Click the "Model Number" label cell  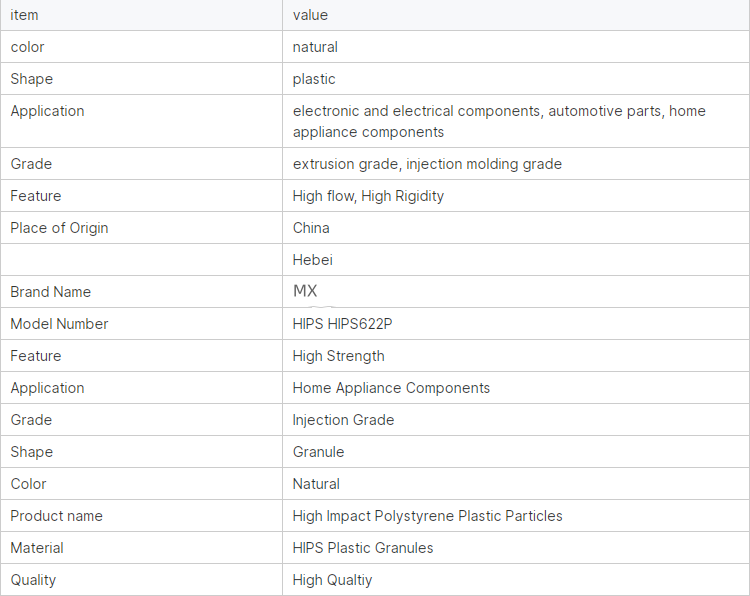(59, 324)
